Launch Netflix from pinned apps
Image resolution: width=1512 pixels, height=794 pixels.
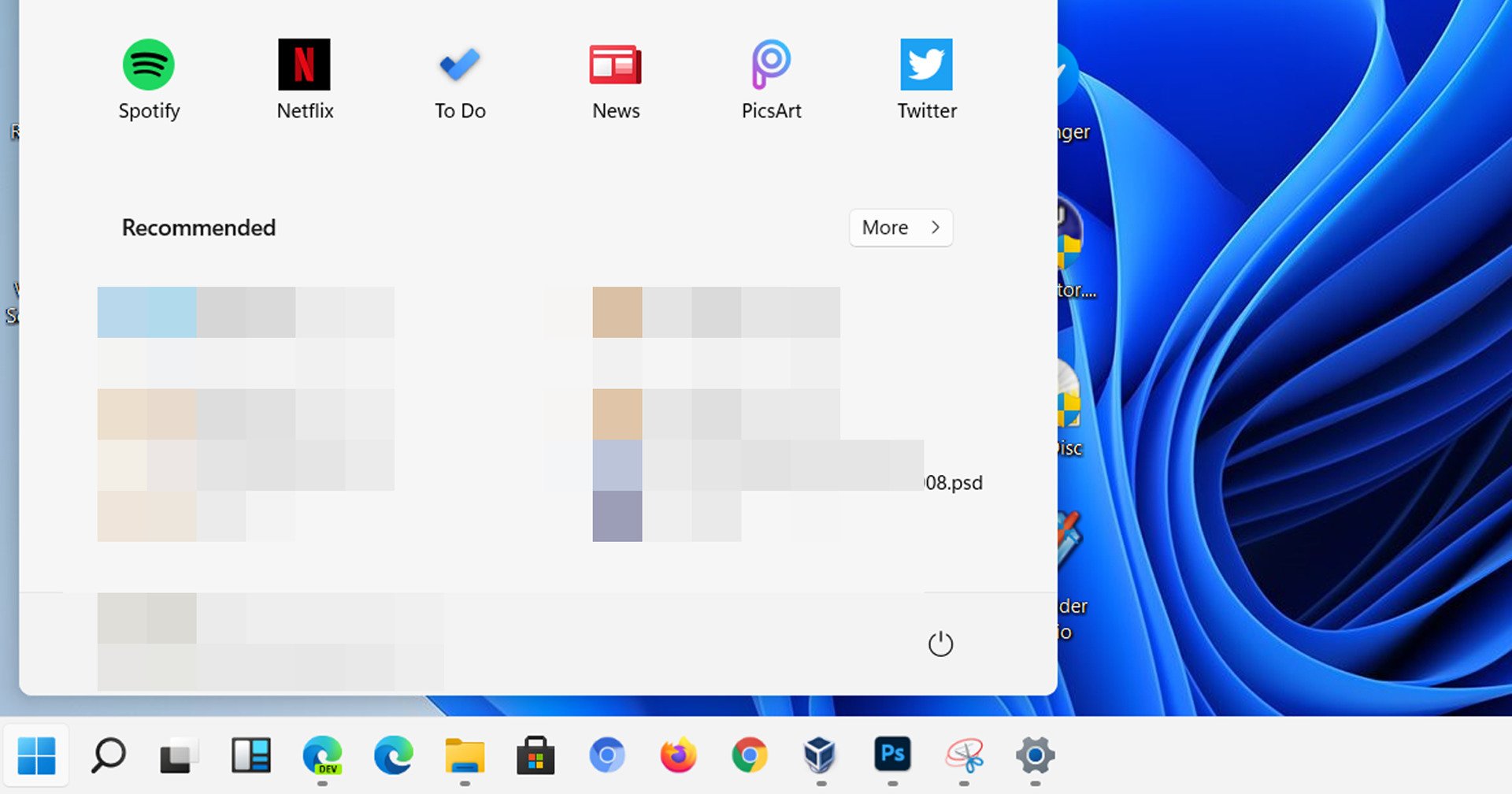click(305, 80)
